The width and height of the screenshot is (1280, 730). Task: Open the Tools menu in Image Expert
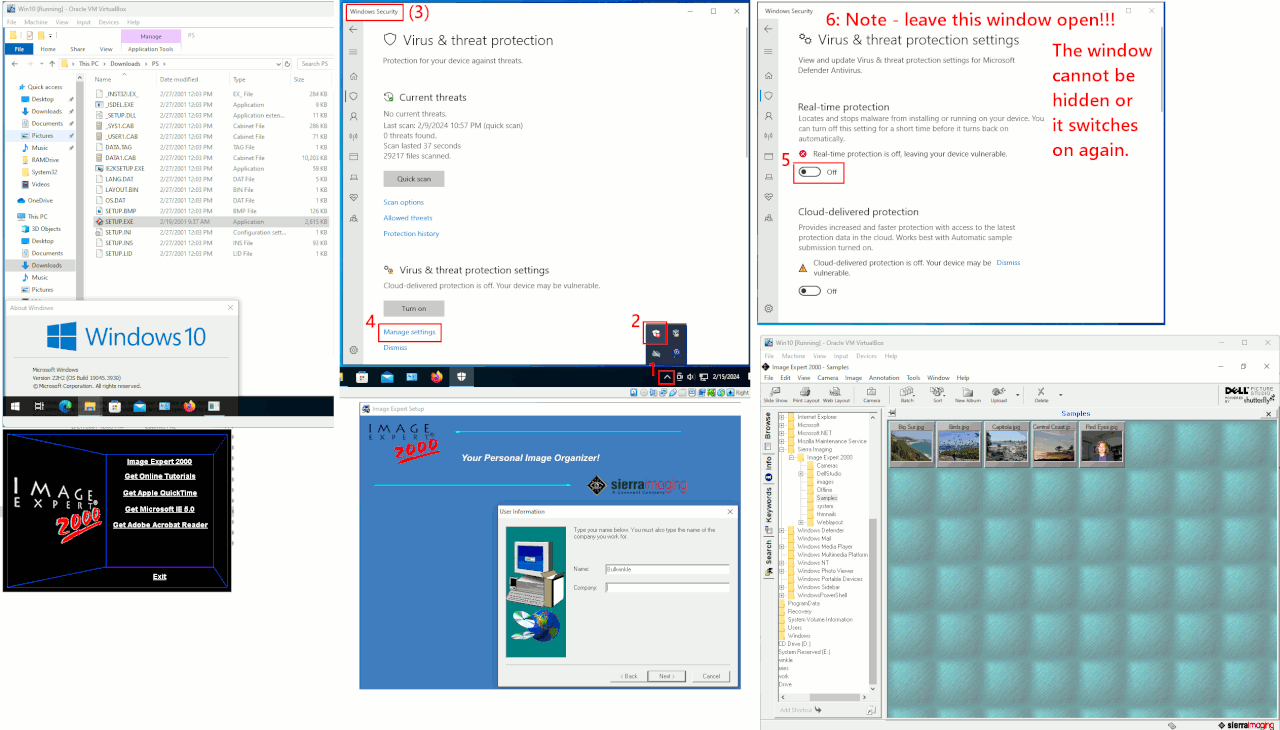[x=913, y=378]
